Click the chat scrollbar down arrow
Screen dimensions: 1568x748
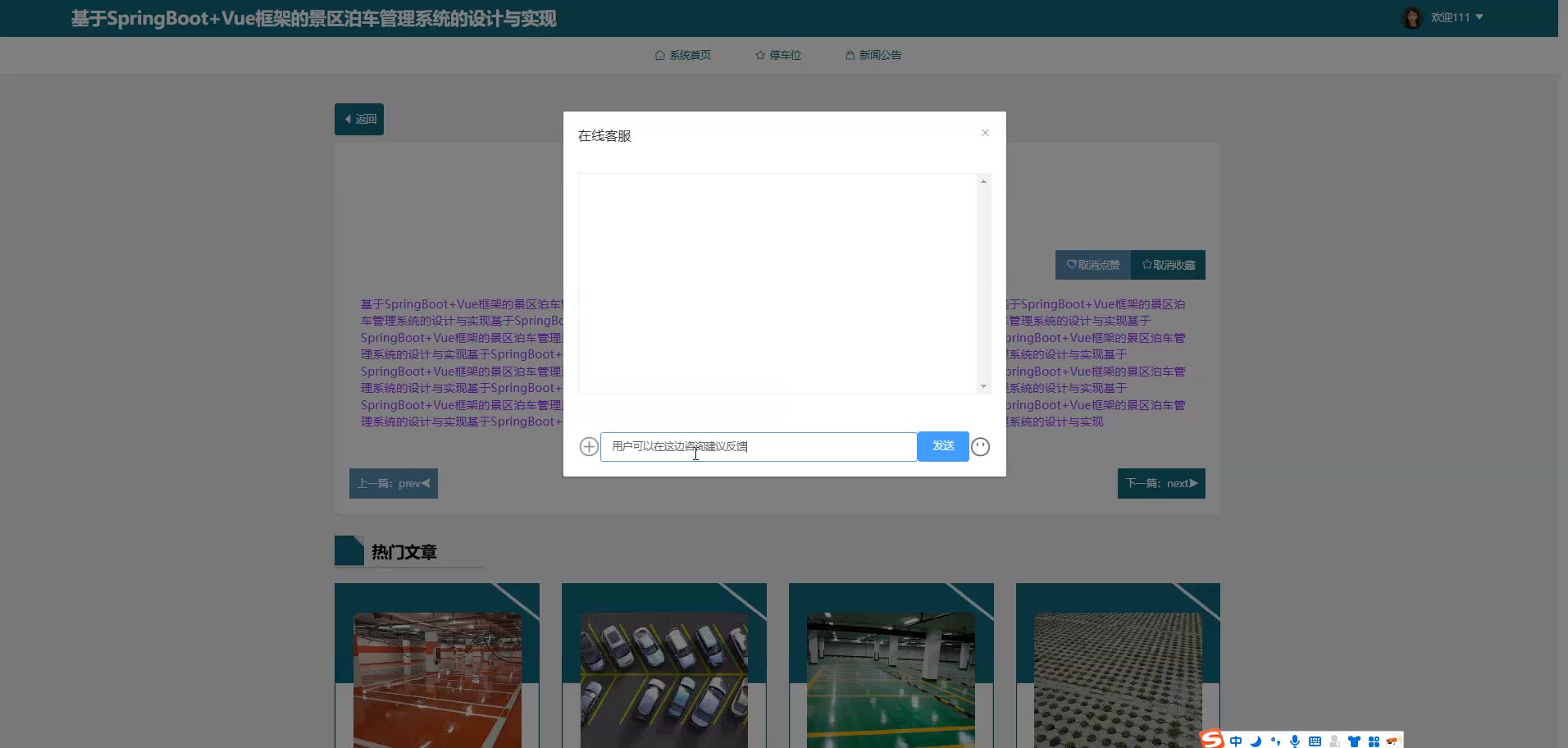983,386
